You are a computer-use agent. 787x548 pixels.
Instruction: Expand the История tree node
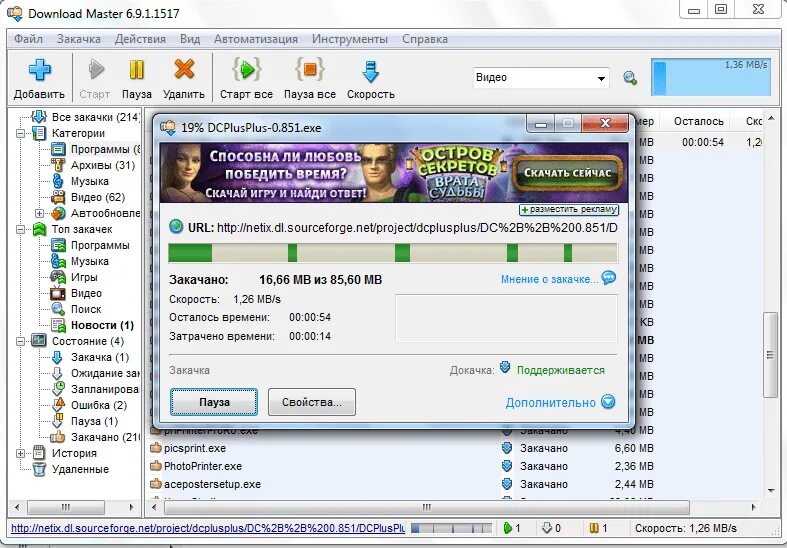coord(21,453)
